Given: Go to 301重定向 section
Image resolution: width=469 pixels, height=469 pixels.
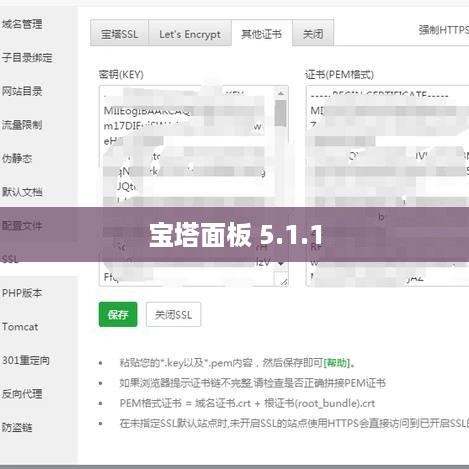Looking at the screenshot, I should click(26, 360).
